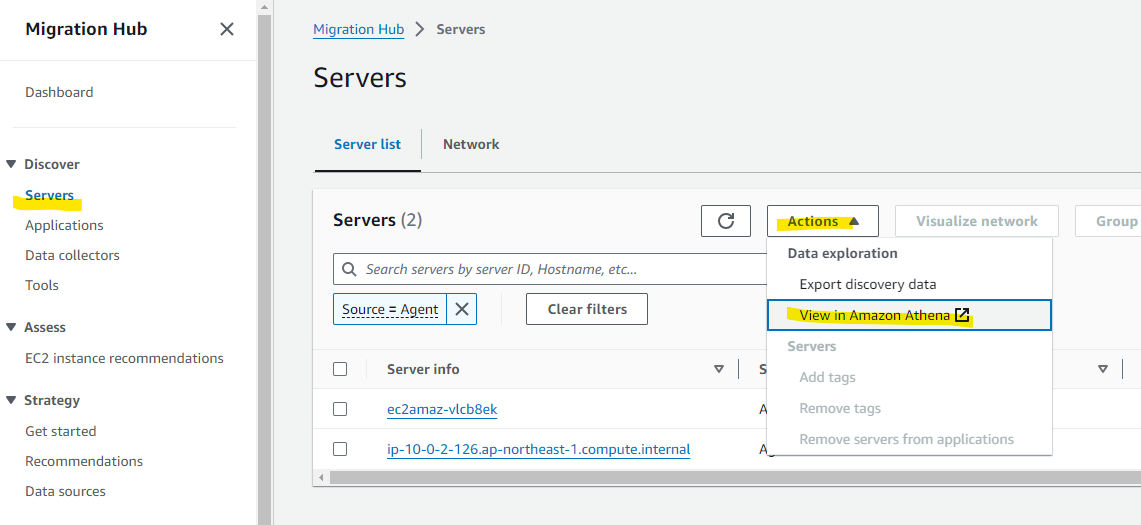Open Recommendations under Strategy
The height and width of the screenshot is (525, 1141).
[x=84, y=462]
